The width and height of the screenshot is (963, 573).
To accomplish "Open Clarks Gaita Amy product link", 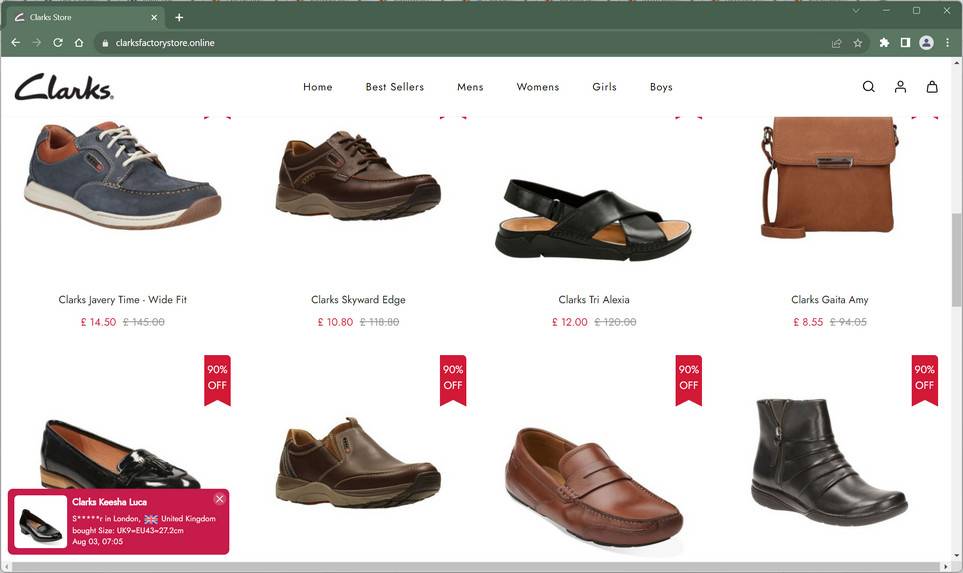I will tap(830, 300).
